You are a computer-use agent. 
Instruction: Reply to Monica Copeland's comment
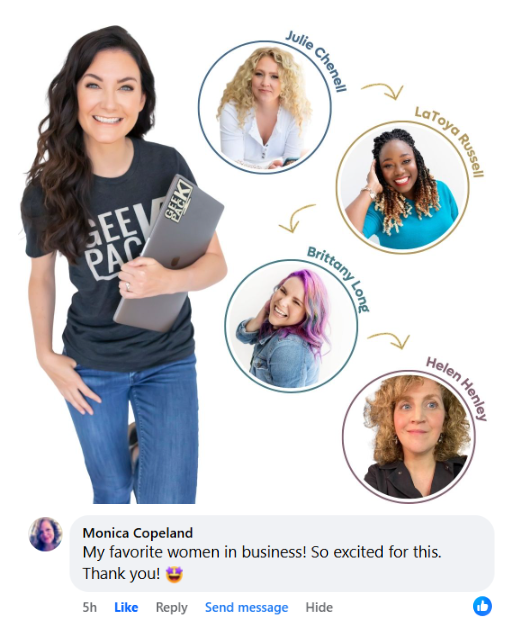(x=172, y=607)
